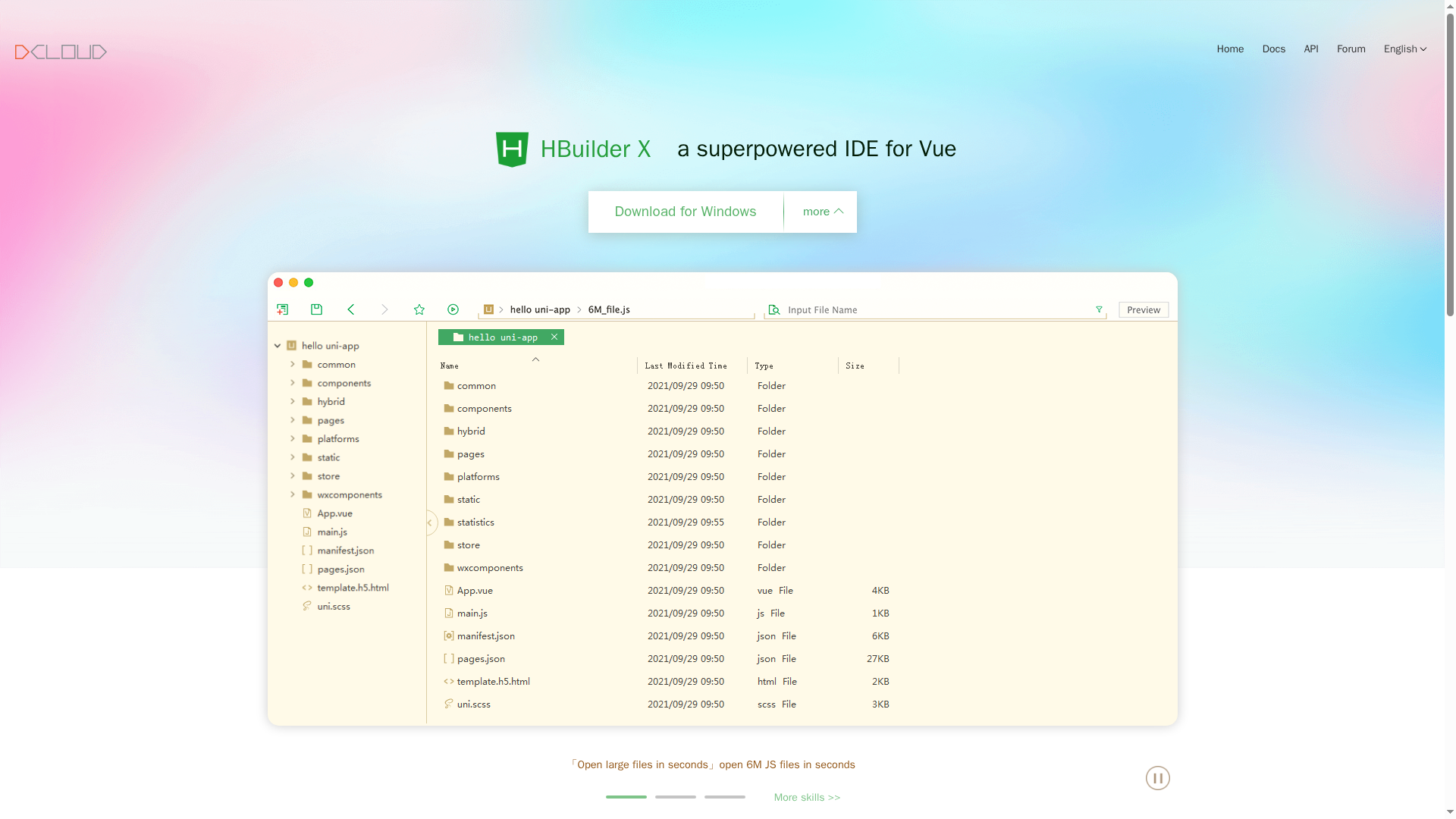Pause the slideshow with pause button
1456x819 pixels.
tap(1158, 778)
